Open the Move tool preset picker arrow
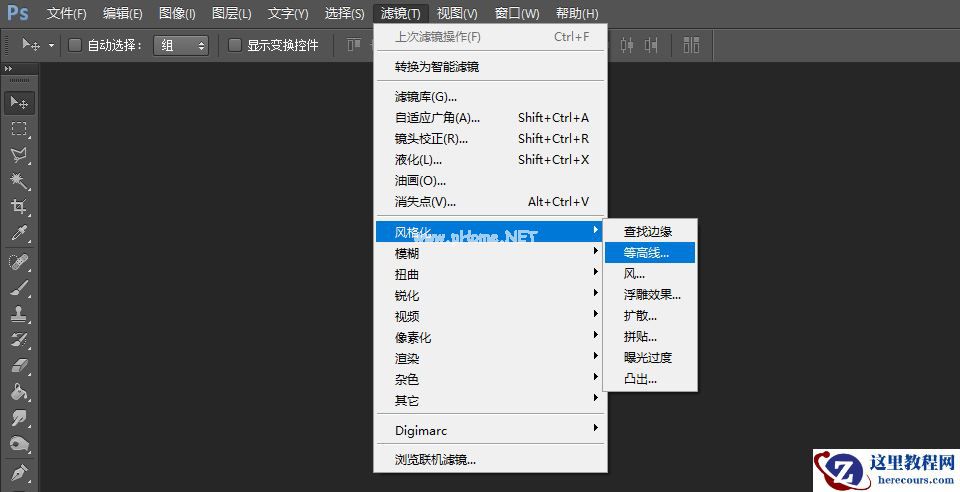The image size is (960, 492). coord(51,45)
